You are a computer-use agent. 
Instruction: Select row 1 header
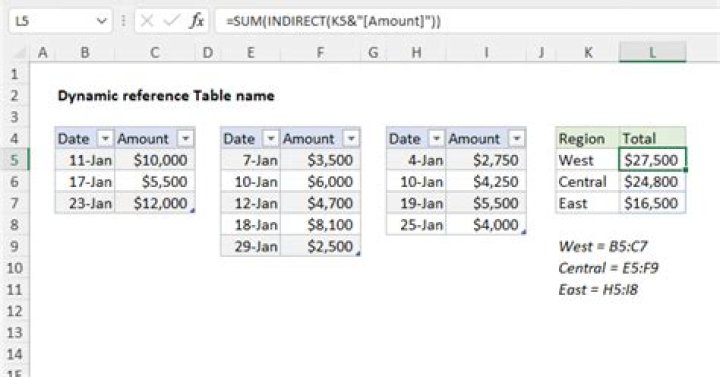[x=15, y=73]
